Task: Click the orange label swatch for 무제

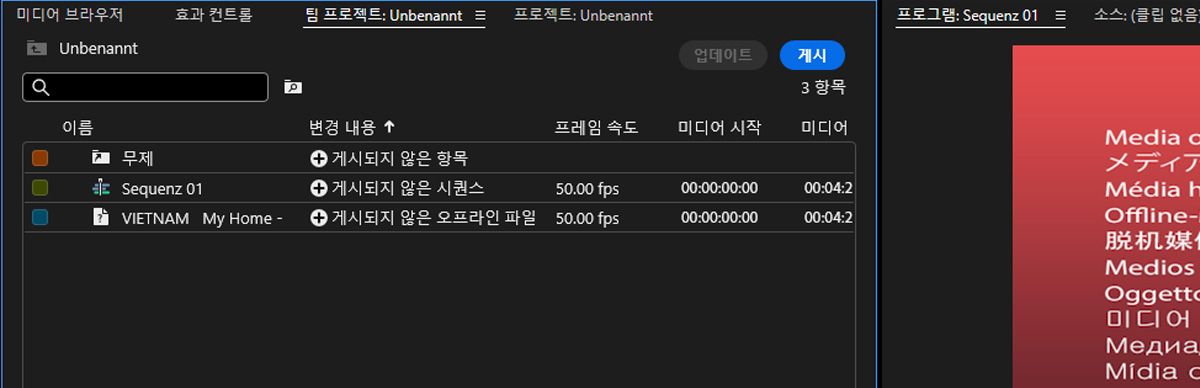Action: (x=40, y=158)
